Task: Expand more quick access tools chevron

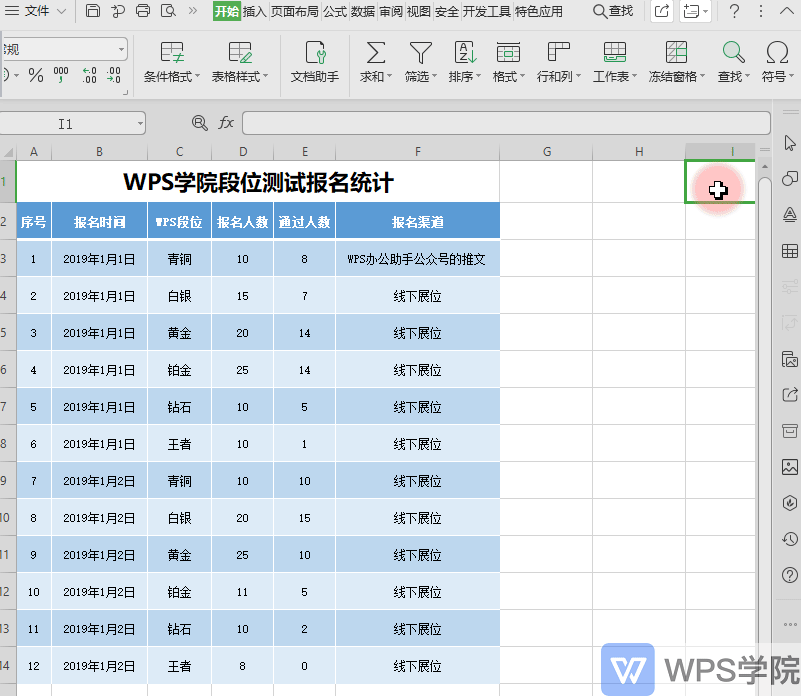Action: (x=193, y=11)
